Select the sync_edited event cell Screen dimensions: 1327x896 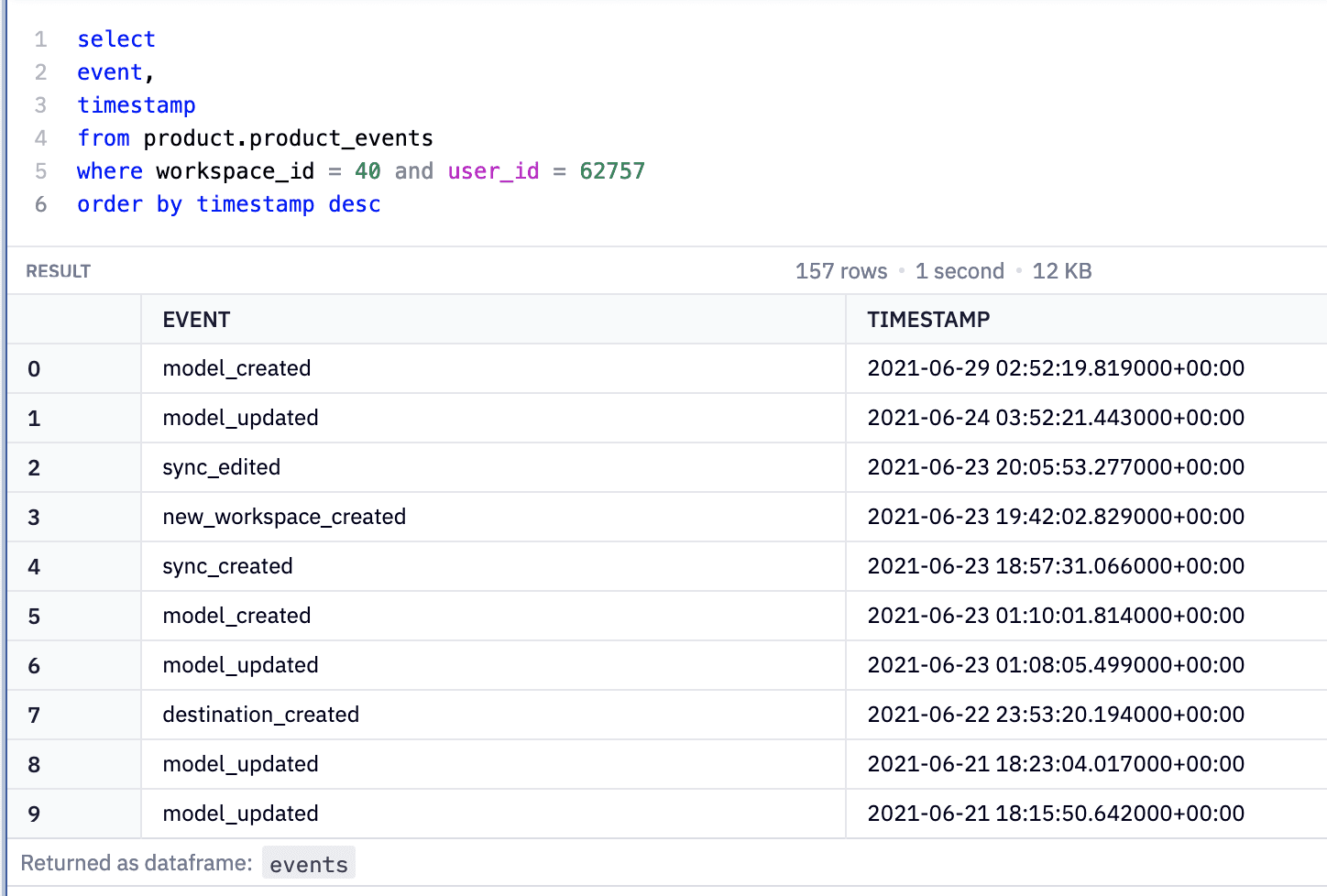(x=221, y=467)
